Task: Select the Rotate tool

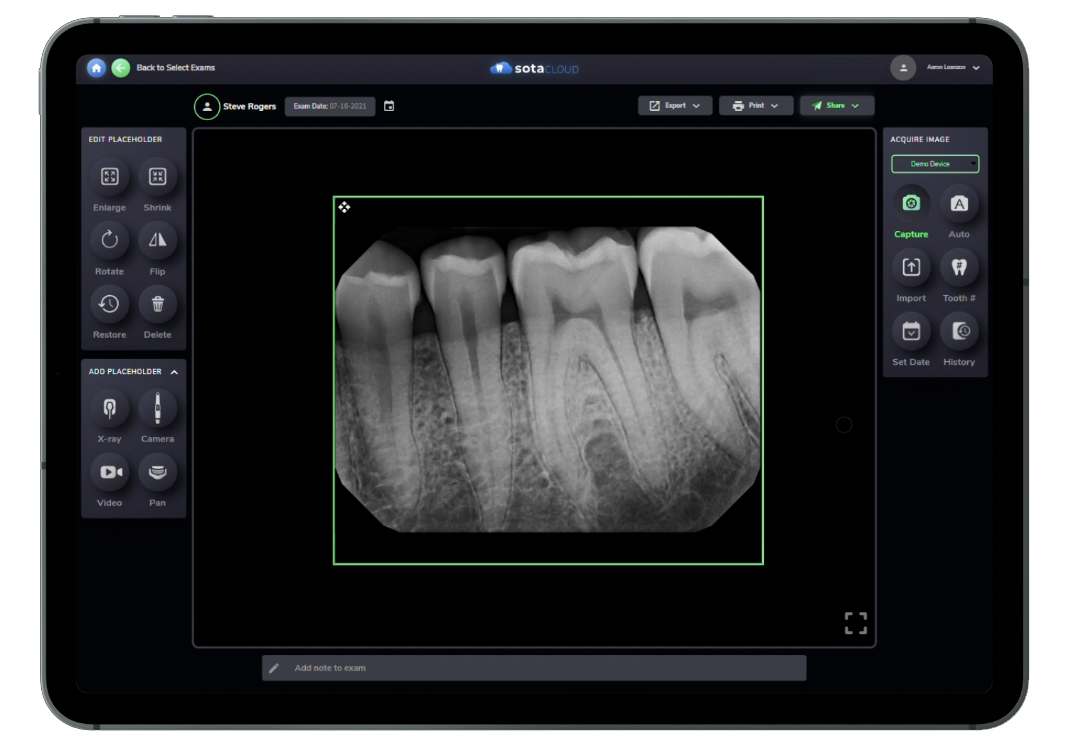Action: pyautogui.click(x=109, y=240)
